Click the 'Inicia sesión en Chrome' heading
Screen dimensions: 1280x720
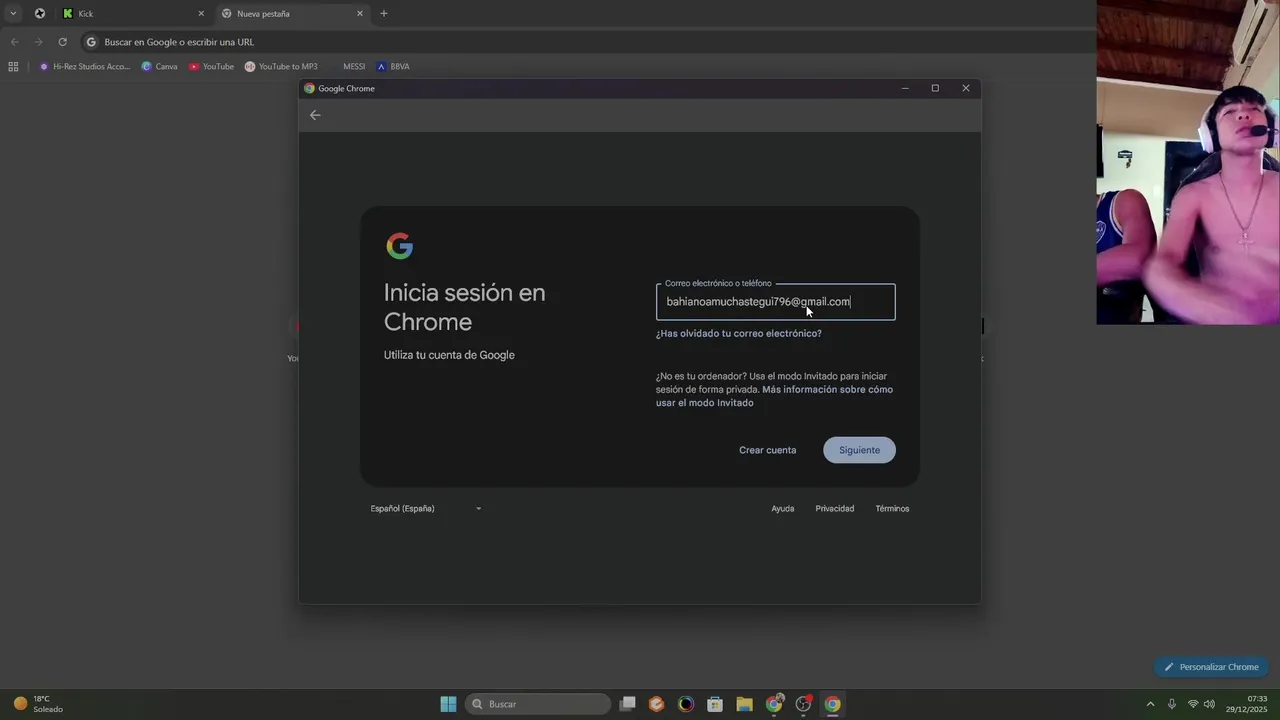point(464,307)
